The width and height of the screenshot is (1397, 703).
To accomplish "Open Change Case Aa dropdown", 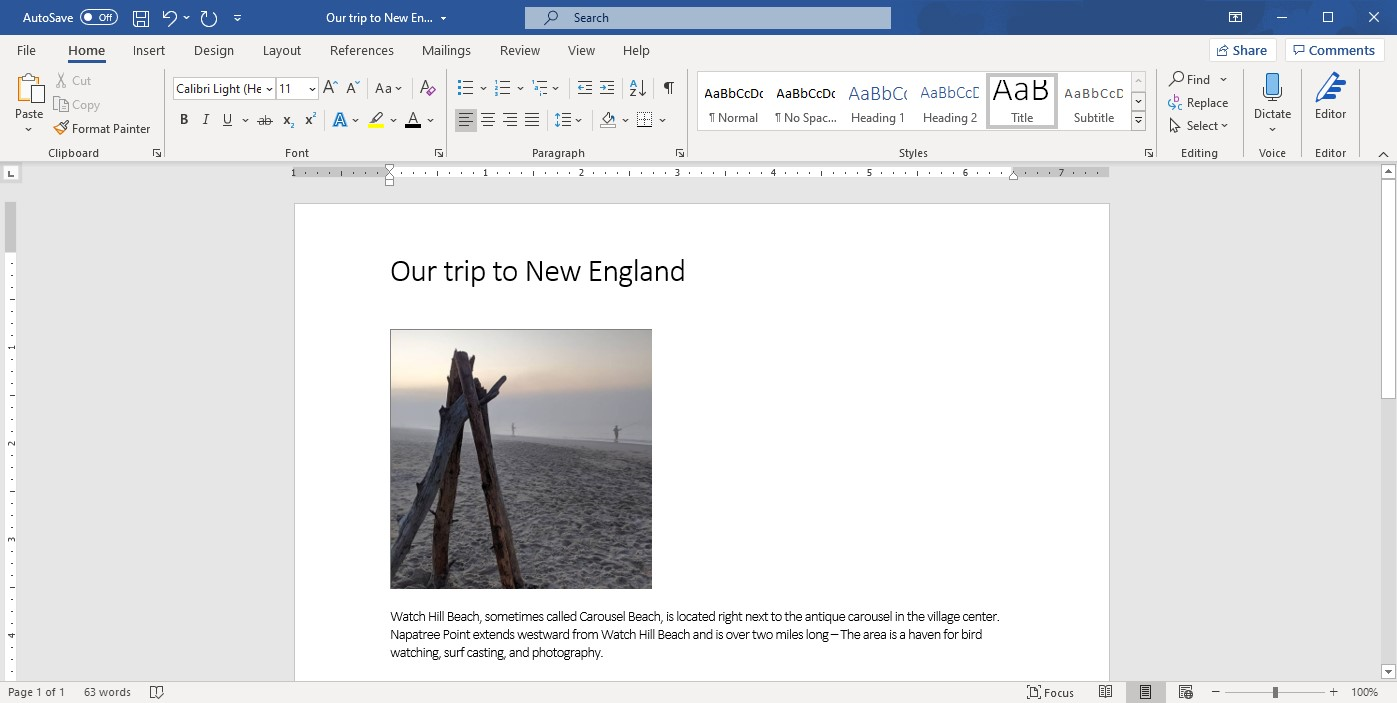I will pyautogui.click(x=388, y=88).
